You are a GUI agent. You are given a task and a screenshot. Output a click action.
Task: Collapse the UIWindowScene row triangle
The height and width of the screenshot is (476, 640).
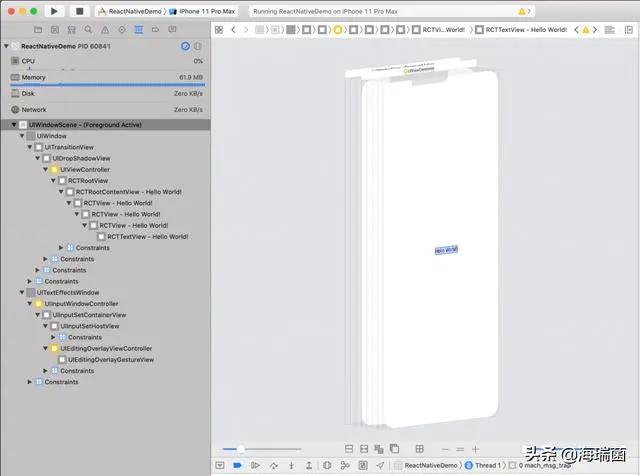coord(14,125)
